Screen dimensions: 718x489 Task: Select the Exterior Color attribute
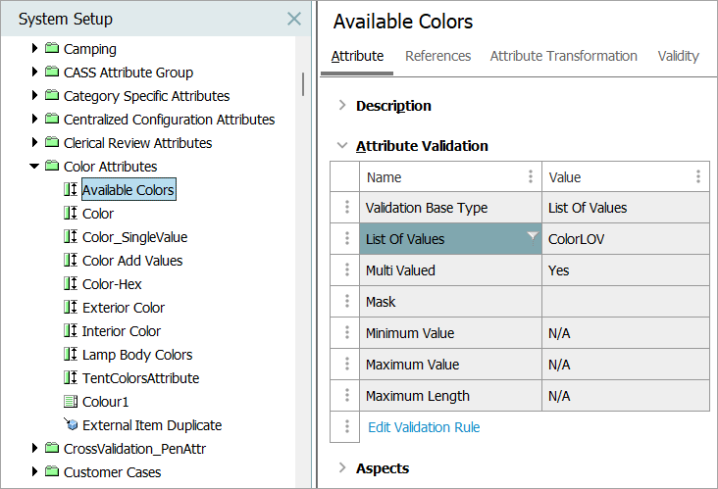[123, 307]
